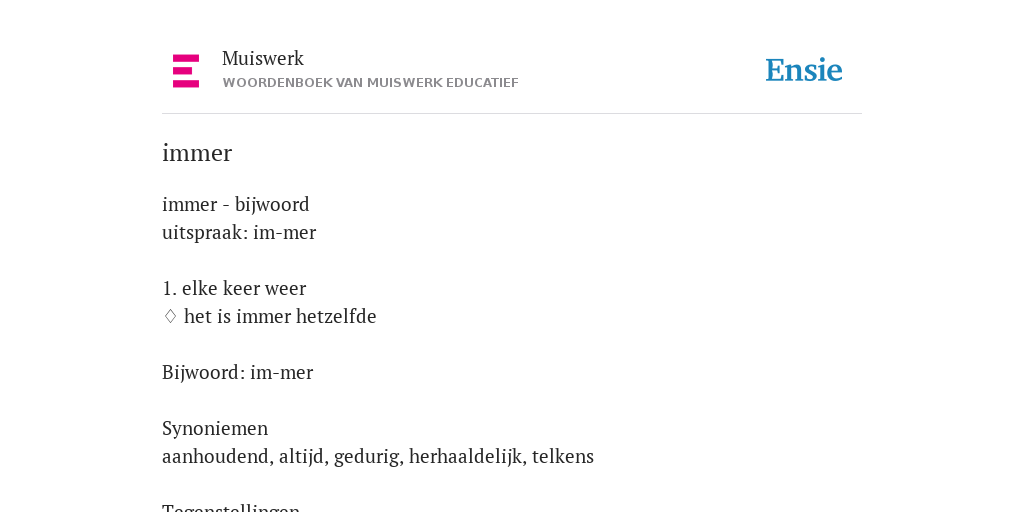1024x512 pixels.
Task: Click definition '1. elke keer weer'
Action: pyautogui.click(x=234, y=288)
